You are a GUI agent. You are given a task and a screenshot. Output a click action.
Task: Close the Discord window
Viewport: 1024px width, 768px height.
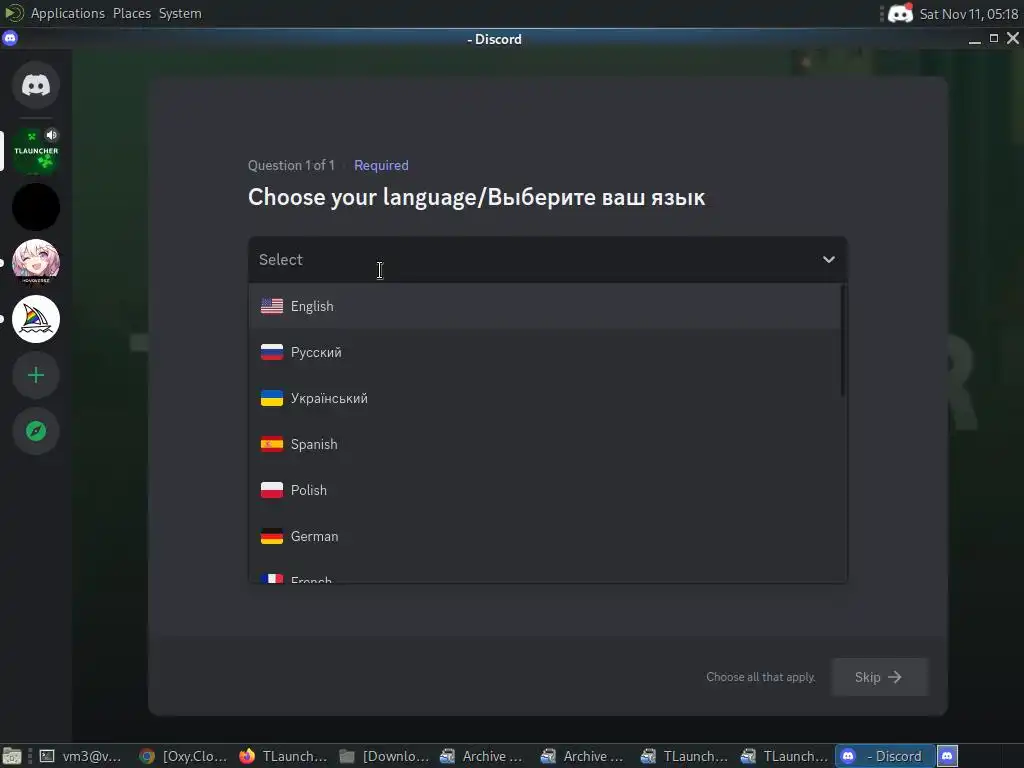coord(1013,39)
